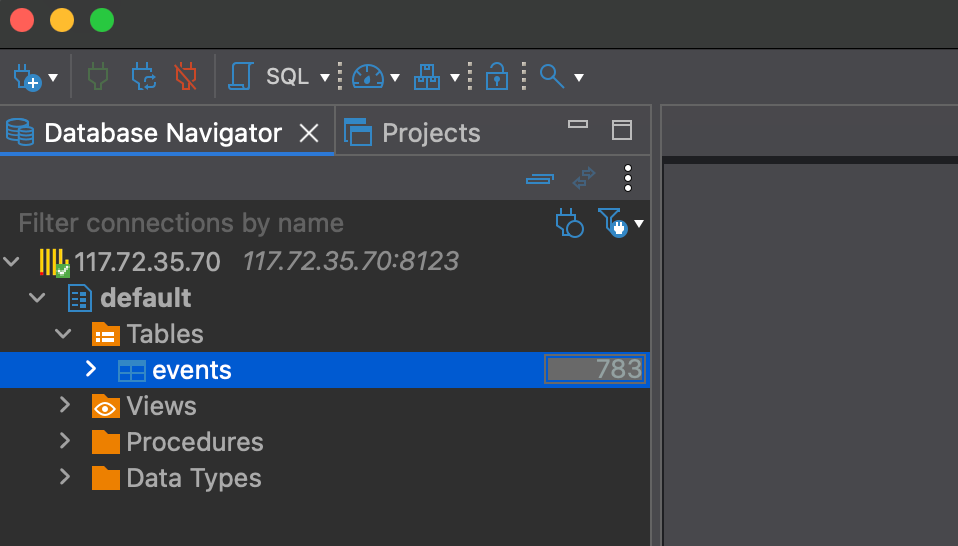The image size is (958, 546).
Task: Click the New Database Connection plug icon
Action: (x=27, y=78)
